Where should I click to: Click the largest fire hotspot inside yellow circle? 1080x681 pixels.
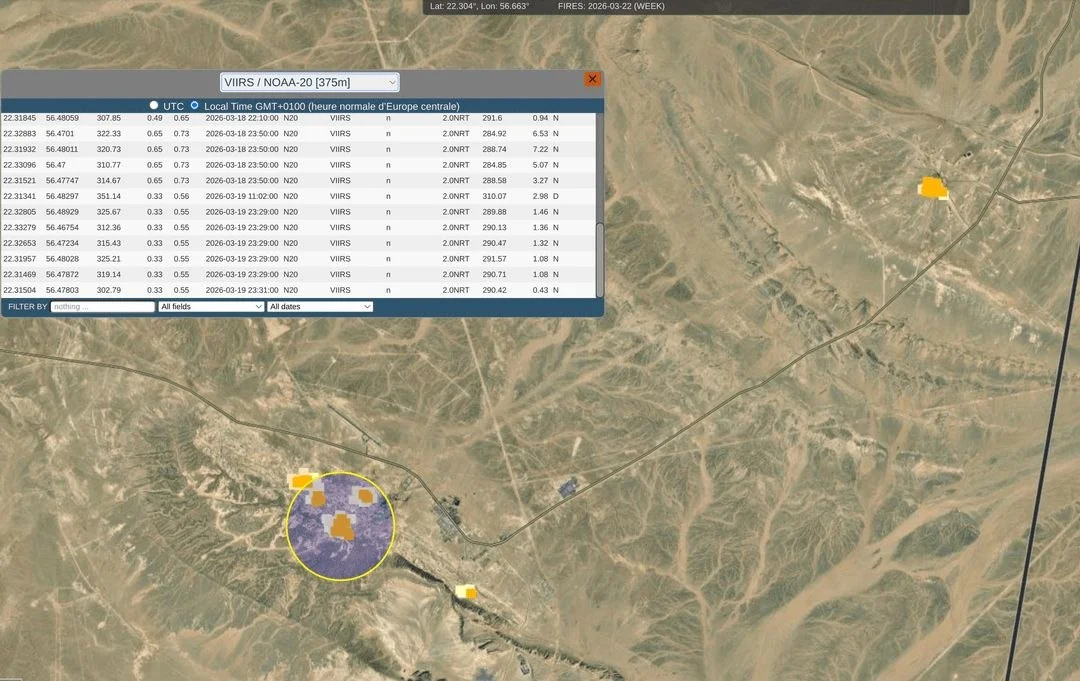point(342,525)
